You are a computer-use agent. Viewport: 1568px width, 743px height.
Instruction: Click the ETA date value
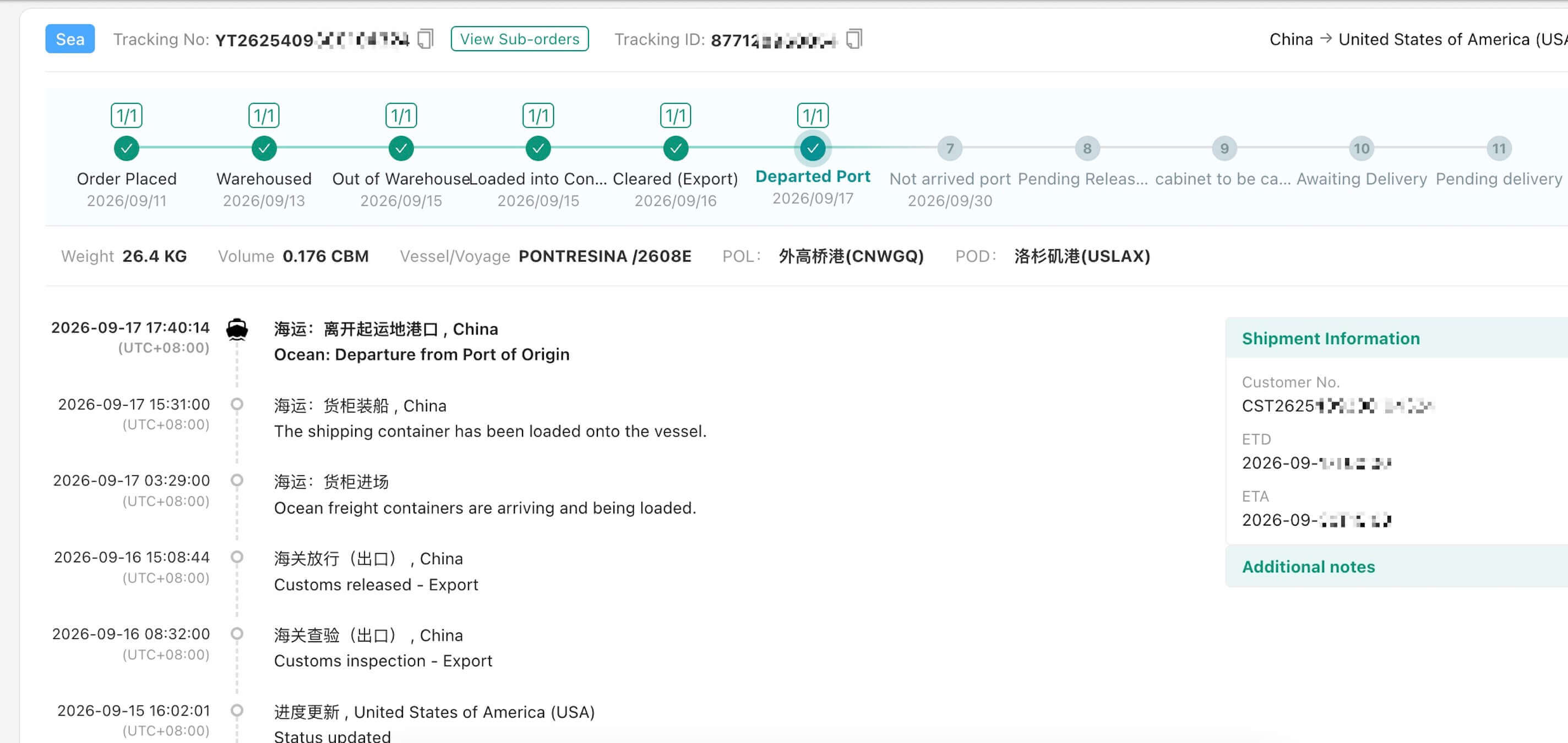point(1316,520)
